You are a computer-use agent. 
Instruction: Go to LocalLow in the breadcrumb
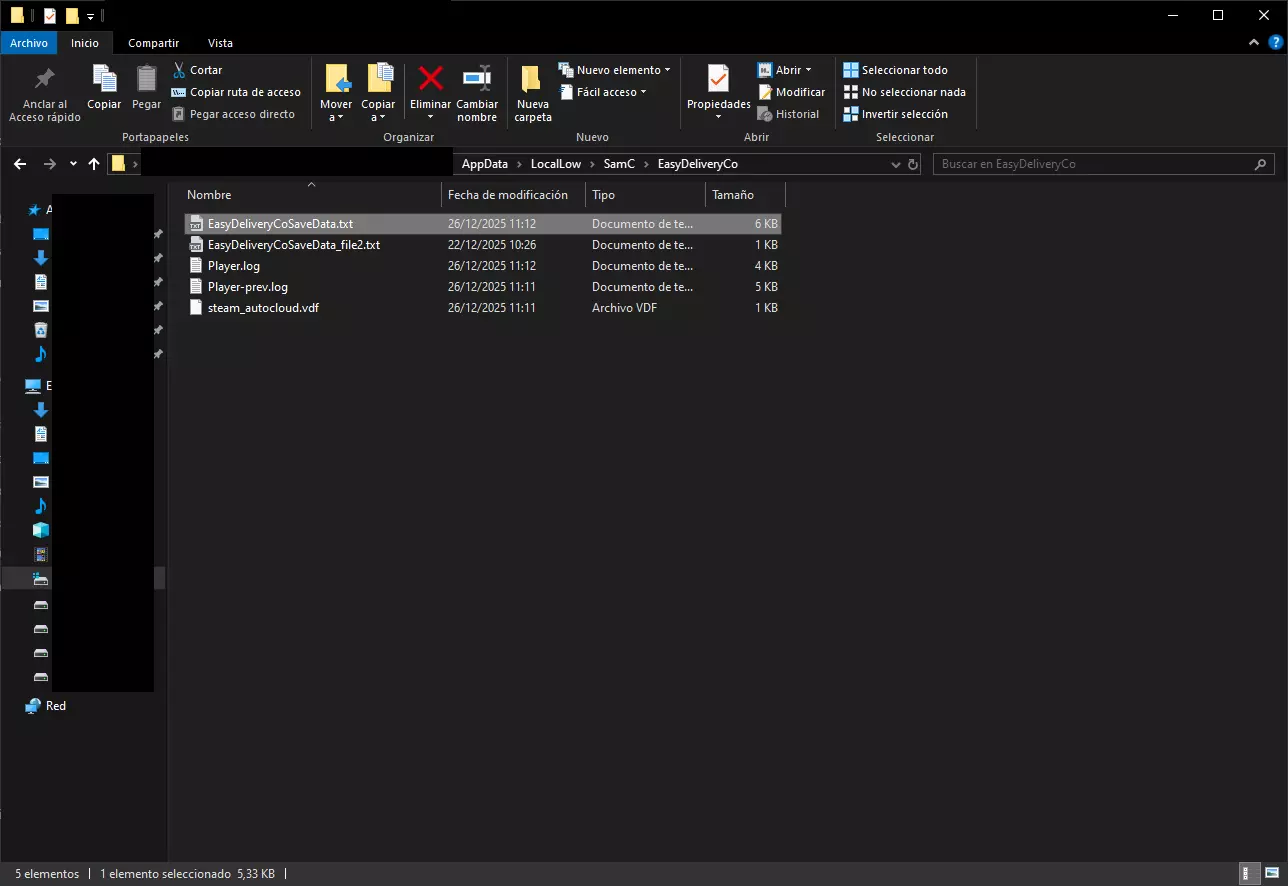tap(556, 164)
